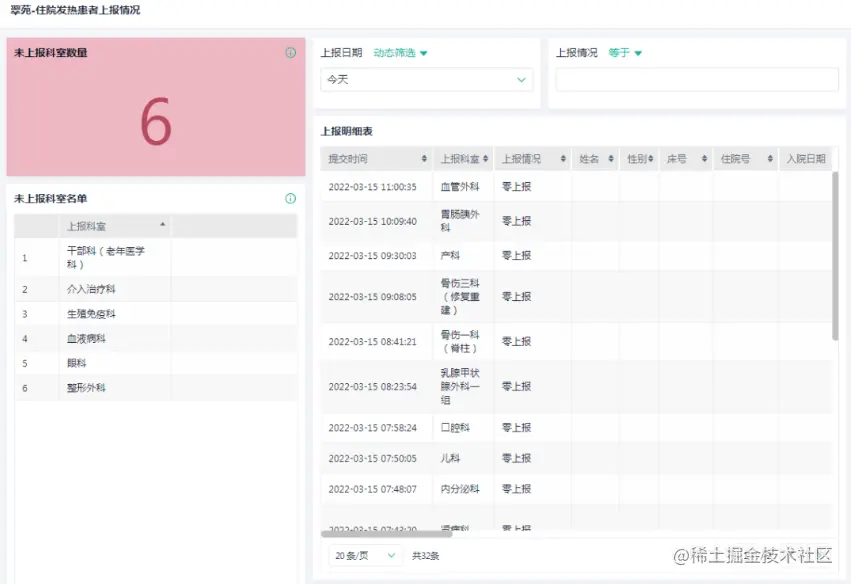The height and width of the screenshot is (584, 851).
Task: Click the info icon beside 未上报科室名单
Action: [x=289, y=199]
